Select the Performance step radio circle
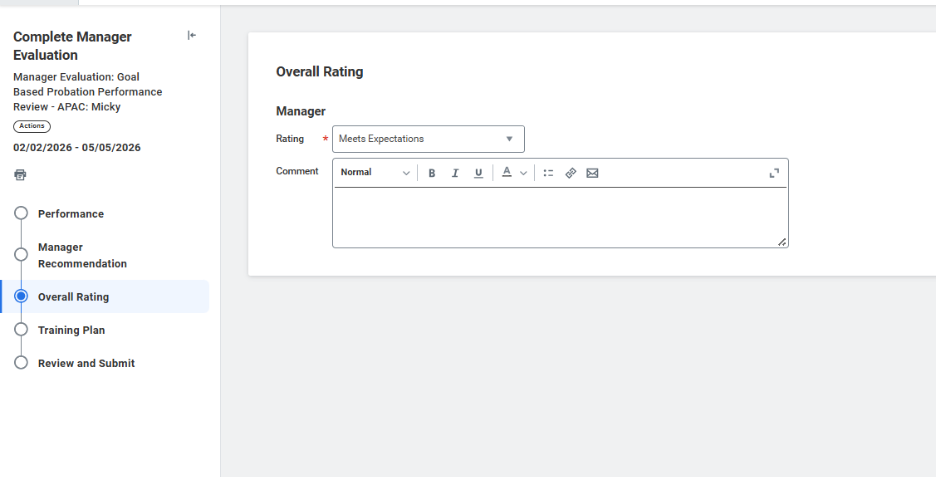This screenshot has height=477, width=936. tap(21, 214)
